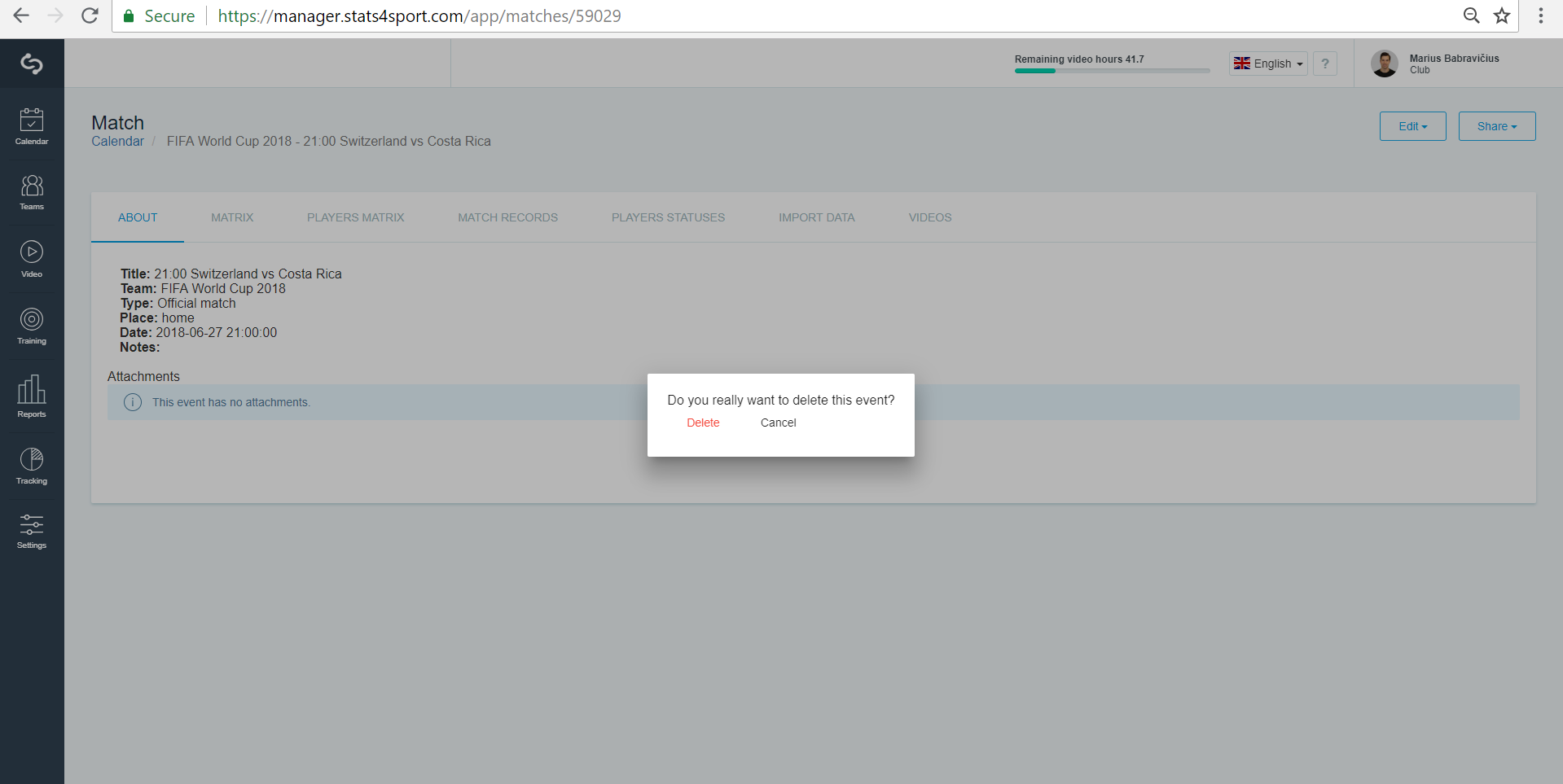Open the Teams sidebar icon
Image resolution: width=1563 pixels, height=784 pixels.
click(32, 192)
